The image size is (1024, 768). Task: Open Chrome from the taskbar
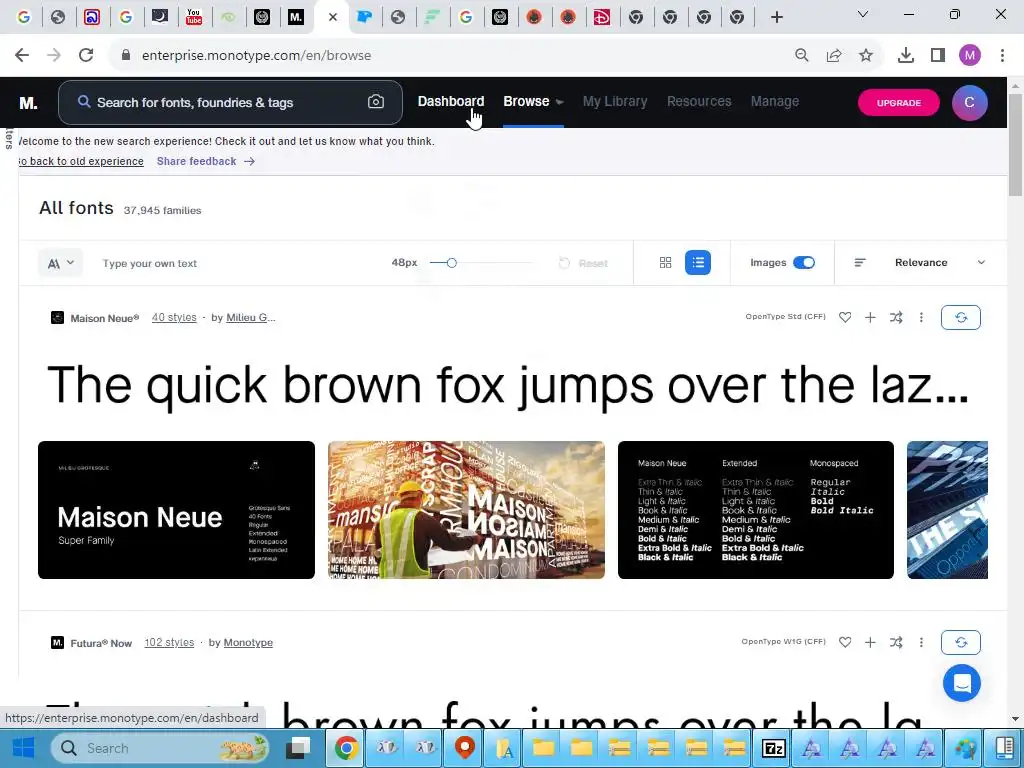[x=346, y=748]
